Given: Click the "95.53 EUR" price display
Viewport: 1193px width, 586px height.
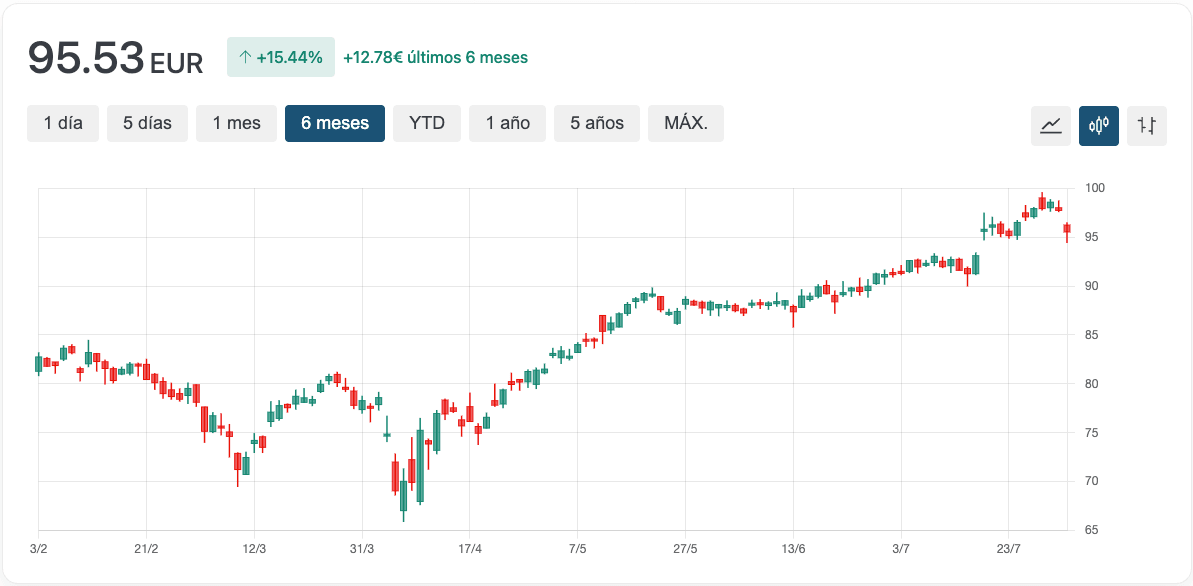Looking at the screenshot, I should [x=115, y=57].
